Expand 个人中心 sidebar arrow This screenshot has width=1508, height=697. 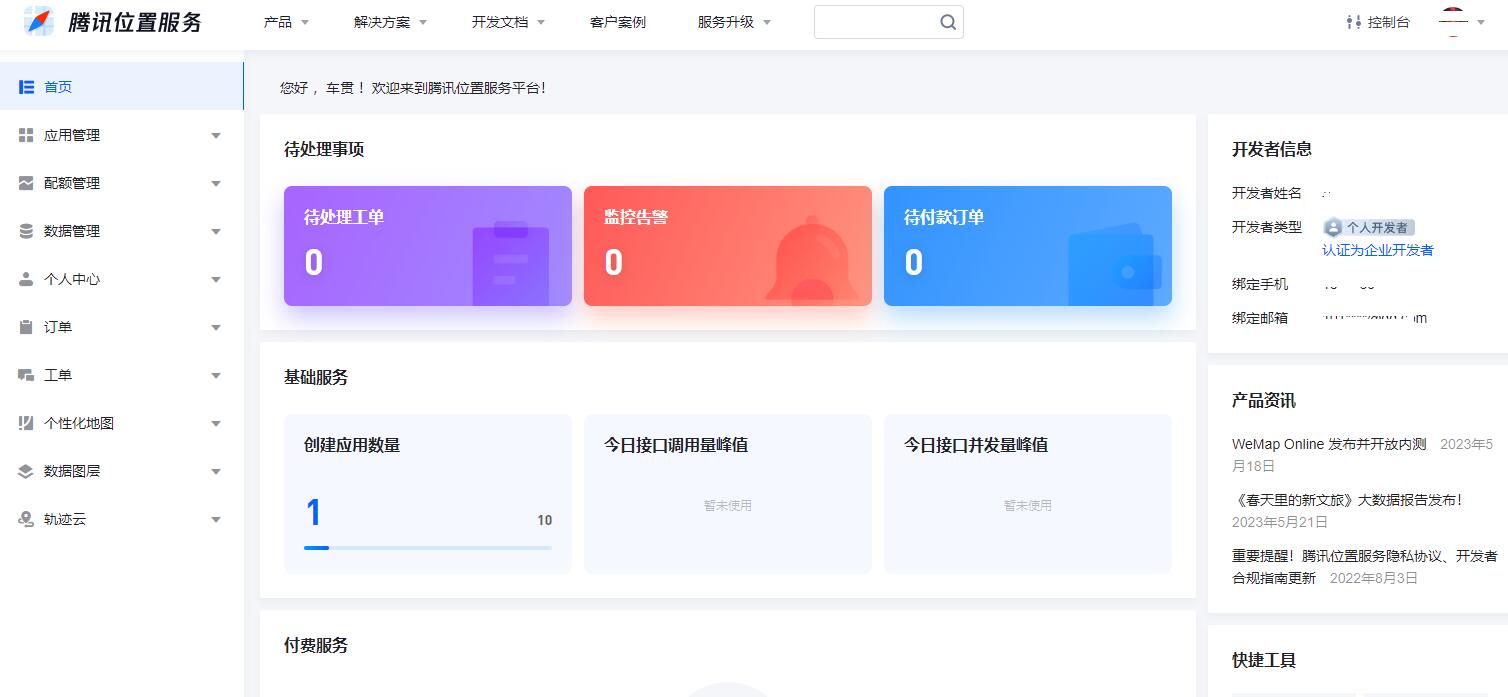[x=216, y=279]
